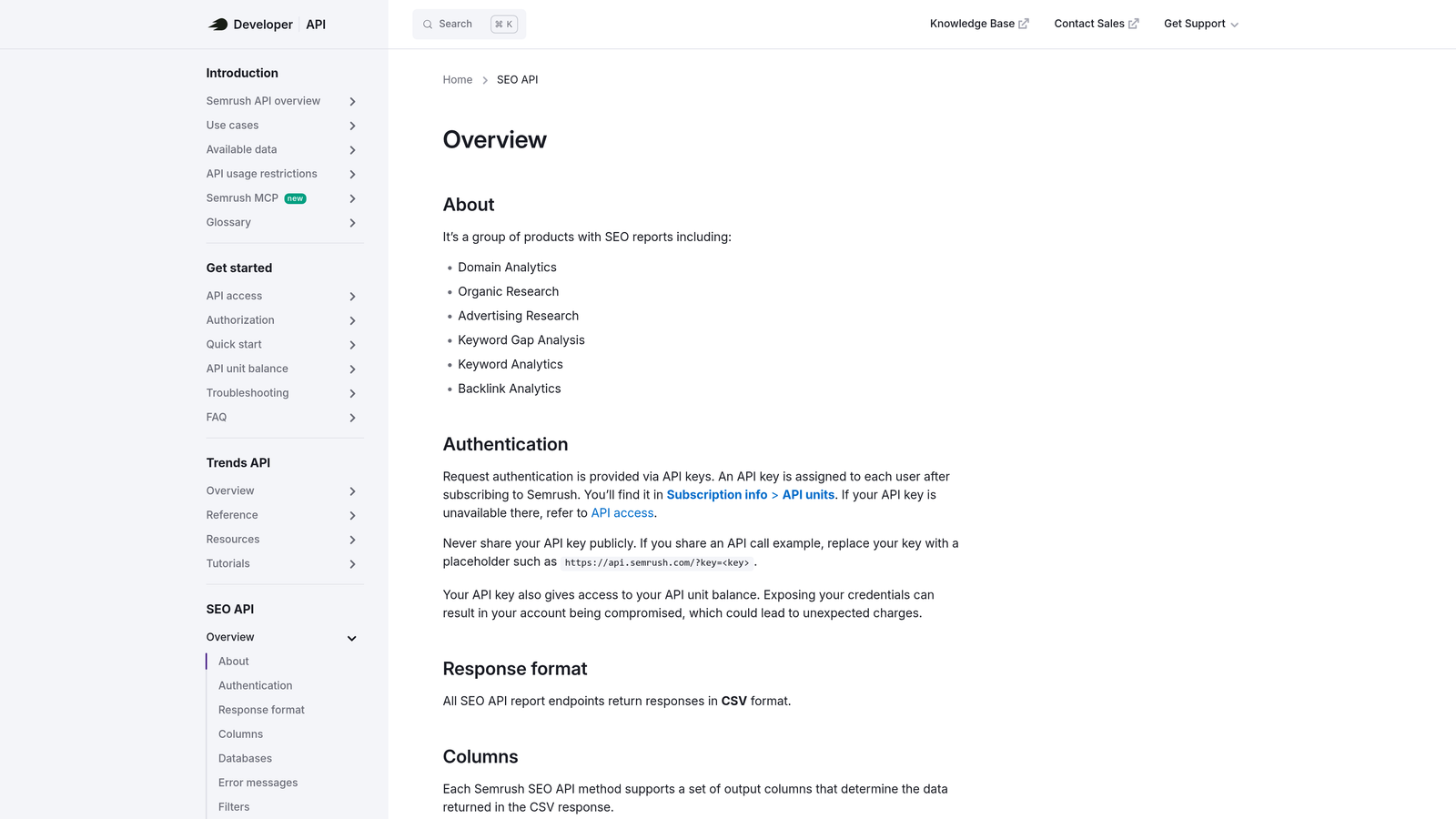Click the Contact Sales link
Screen dimensions: 1456x819
tap(1097, 24)
